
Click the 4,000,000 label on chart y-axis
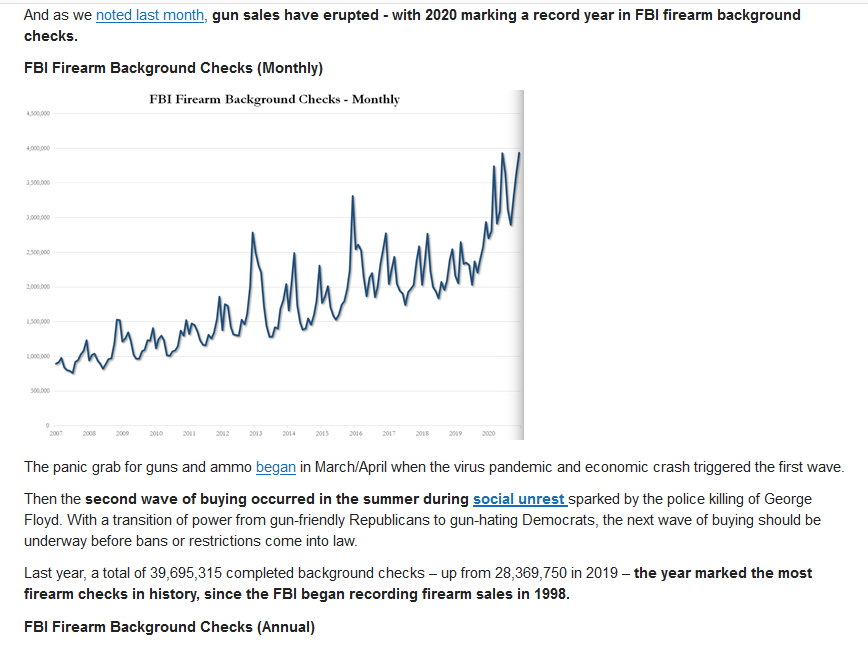point(38,148)
